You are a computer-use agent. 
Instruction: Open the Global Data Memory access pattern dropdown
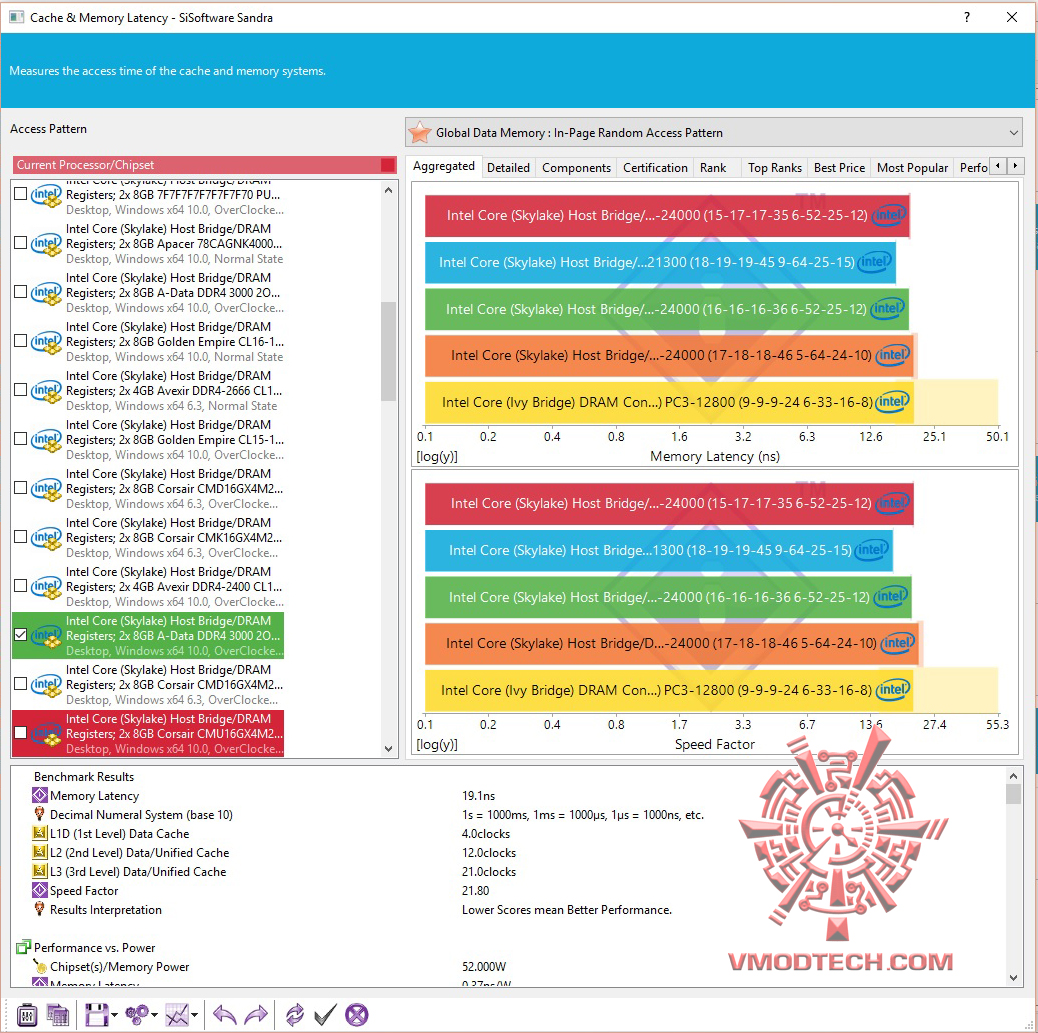click(714, 132)
